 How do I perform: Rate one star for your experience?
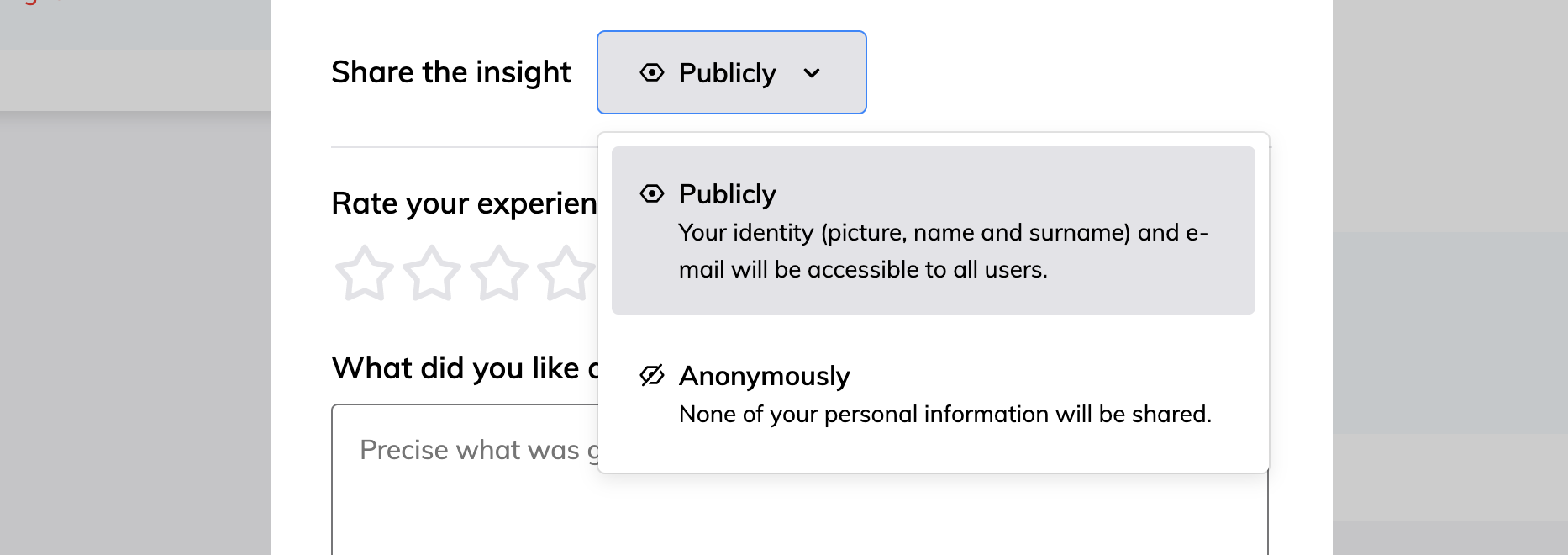[x=364, y=273]
